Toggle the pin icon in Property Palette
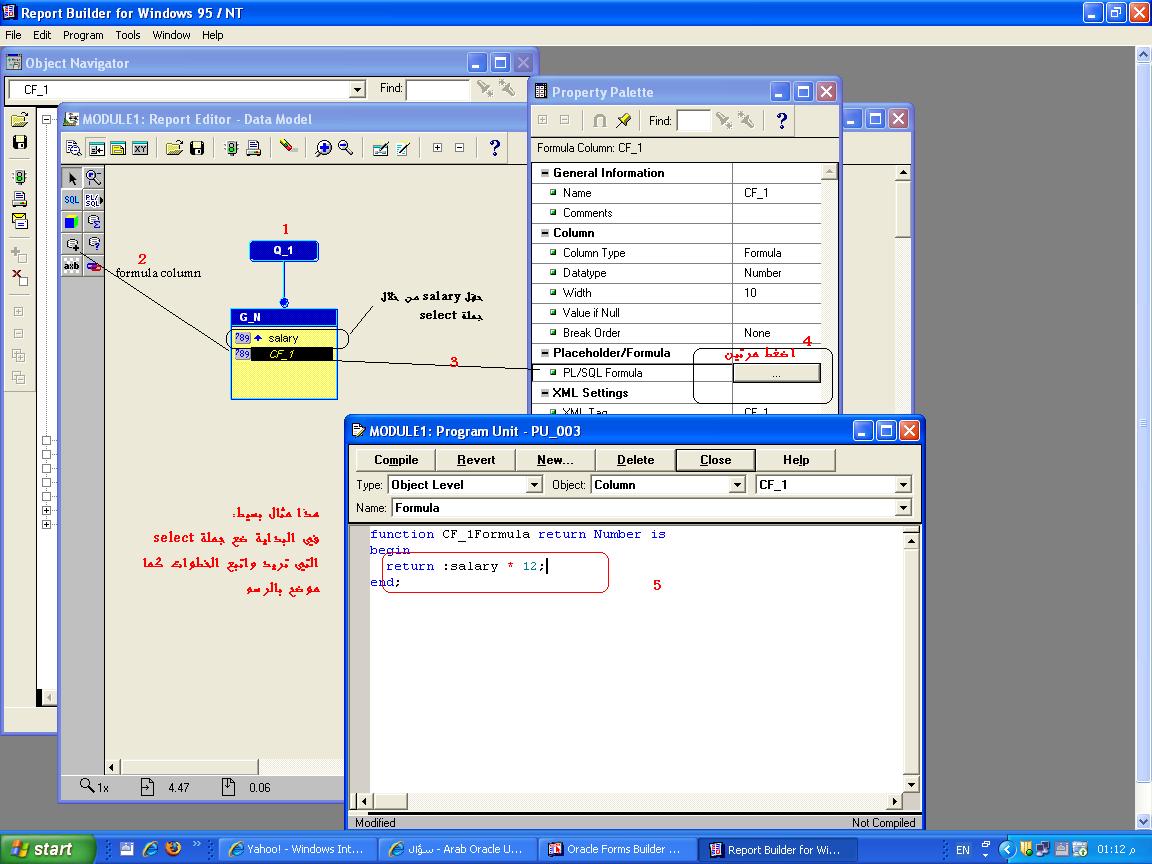 click(x=624, y=121)
